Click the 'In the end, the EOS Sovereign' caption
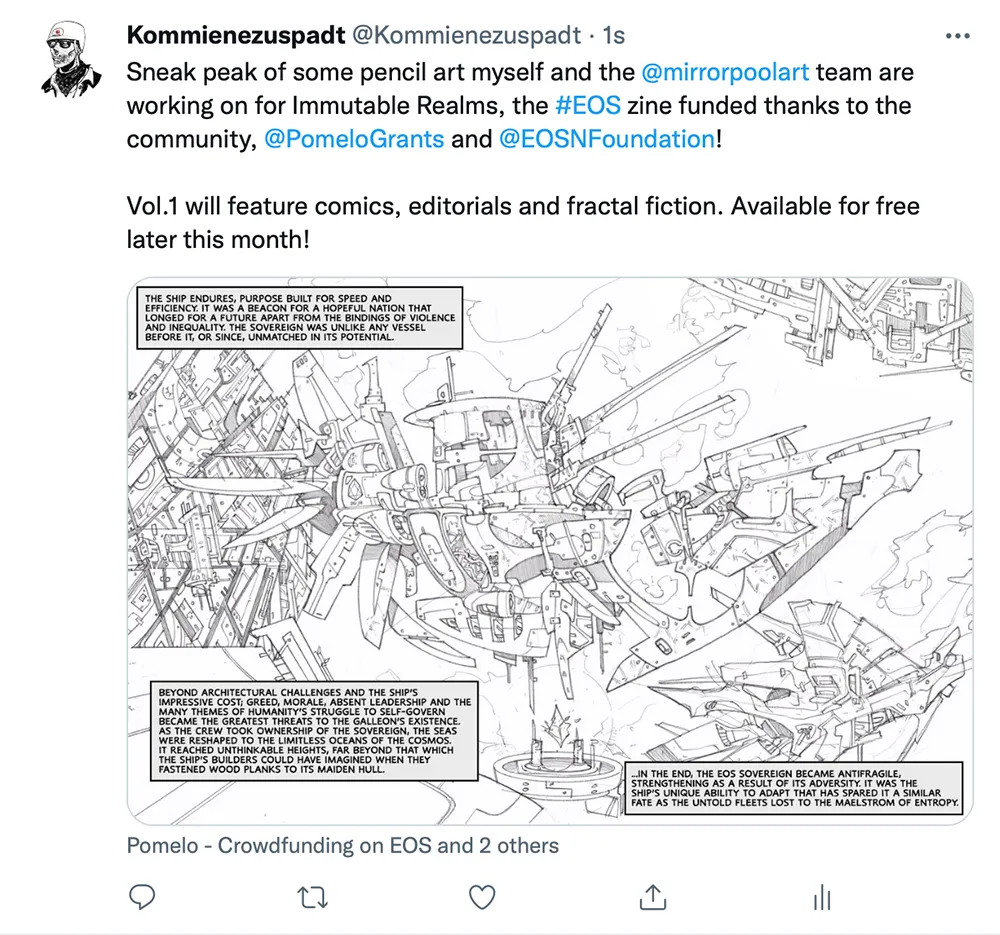The height and width of the screenshot is (935, 1000). (x=794, y=788)
